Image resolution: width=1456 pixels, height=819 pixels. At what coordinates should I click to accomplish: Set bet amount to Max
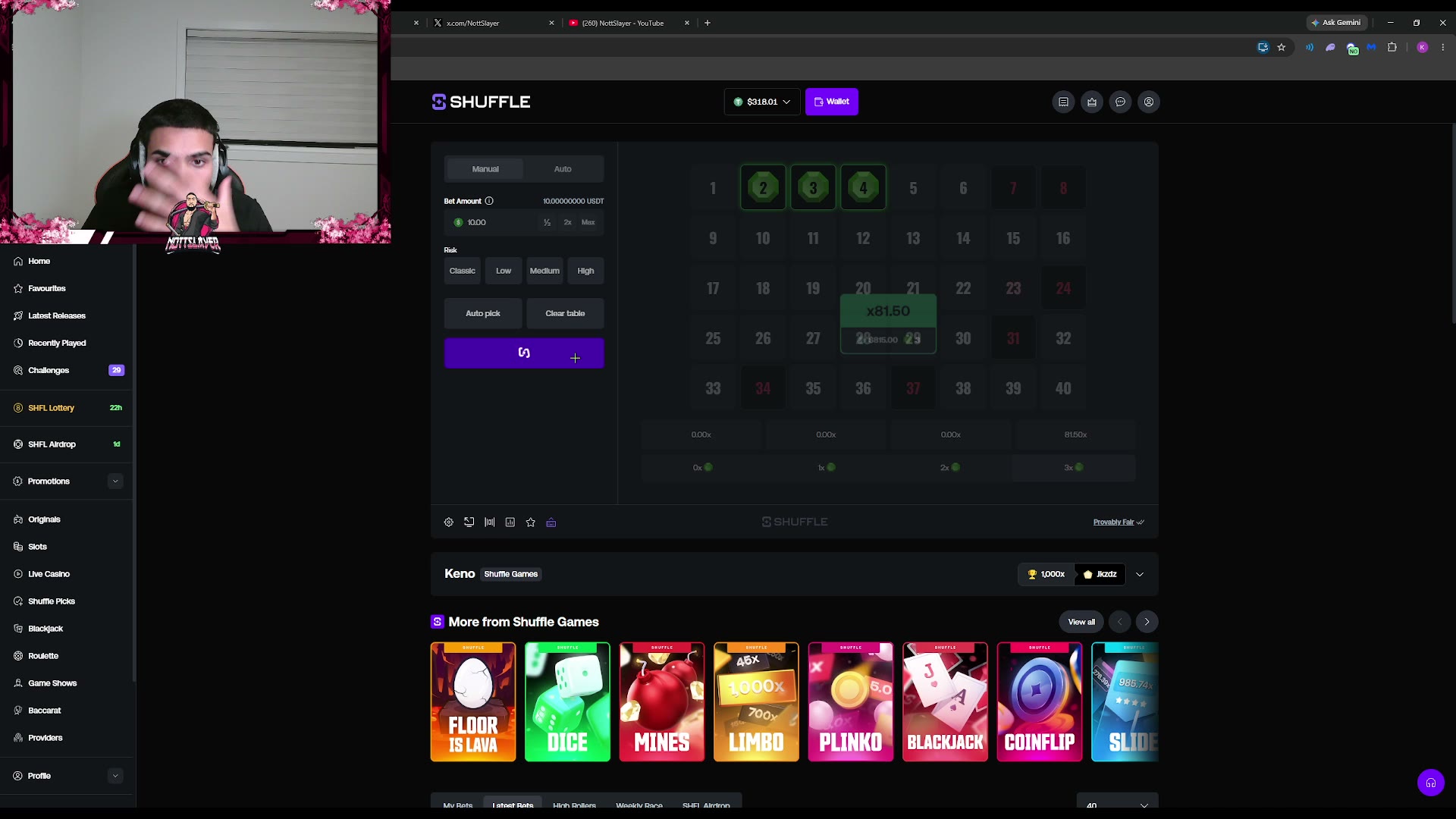click(588, 222)
